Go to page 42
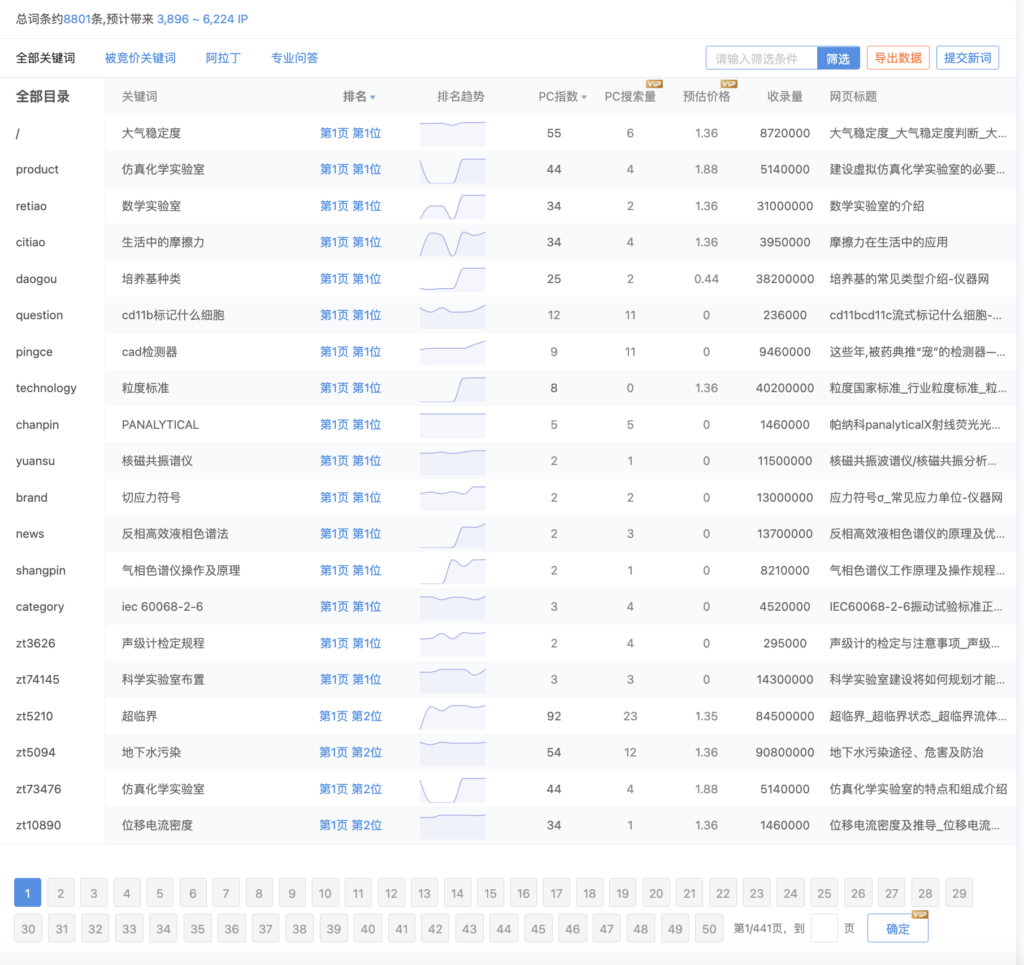Image resolution: width=1024 pixels, height=965 pixels. 436,929
